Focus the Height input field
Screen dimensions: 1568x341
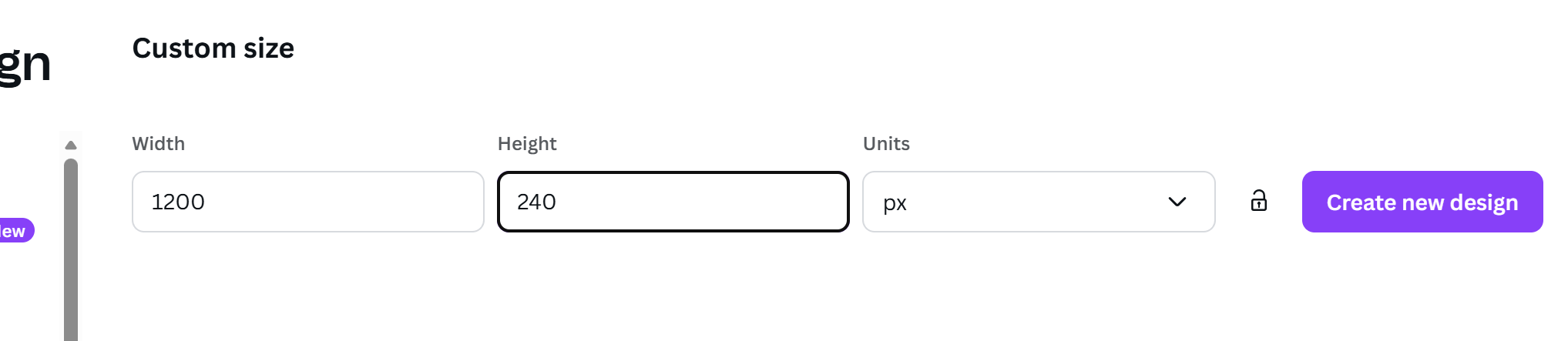(673, 202)
